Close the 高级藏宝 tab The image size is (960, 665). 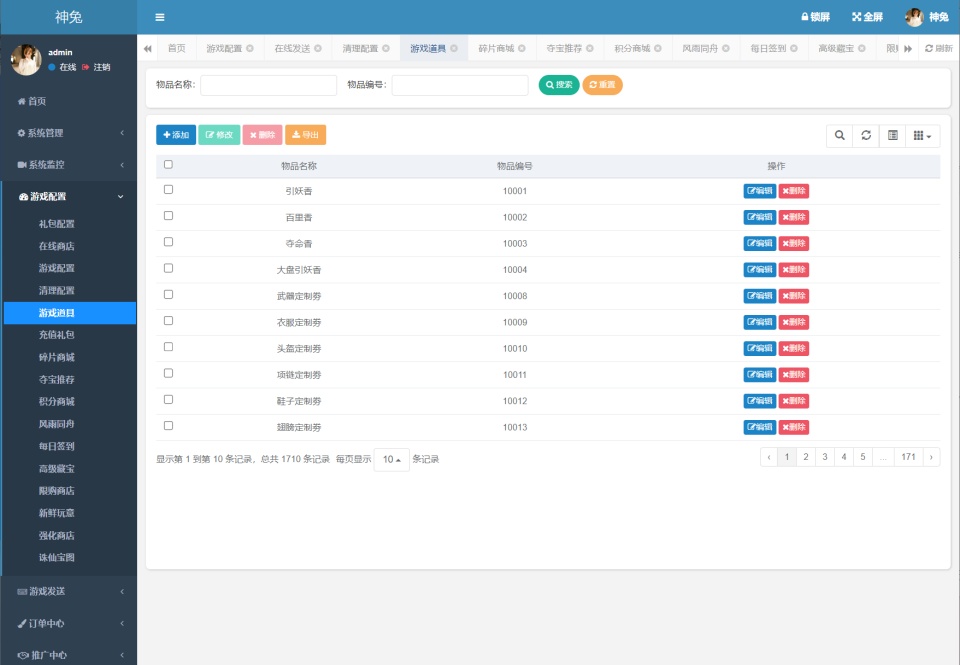[x=861, y=48]
